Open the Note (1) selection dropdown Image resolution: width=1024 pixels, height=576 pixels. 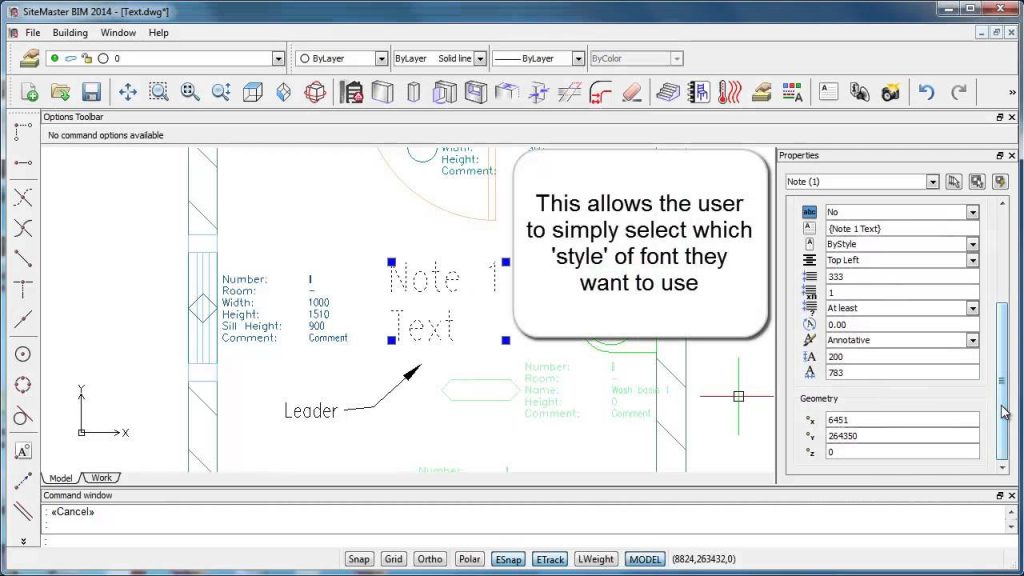click(932, 182)
